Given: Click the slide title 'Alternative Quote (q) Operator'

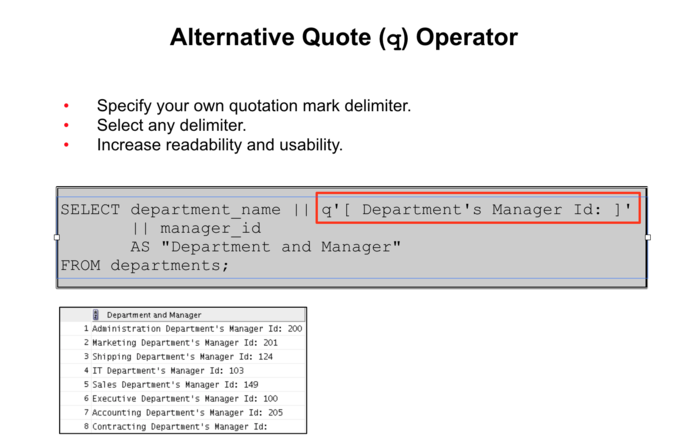Looking at the screenshot, I should pyautogui.click(x=344, y=37).
